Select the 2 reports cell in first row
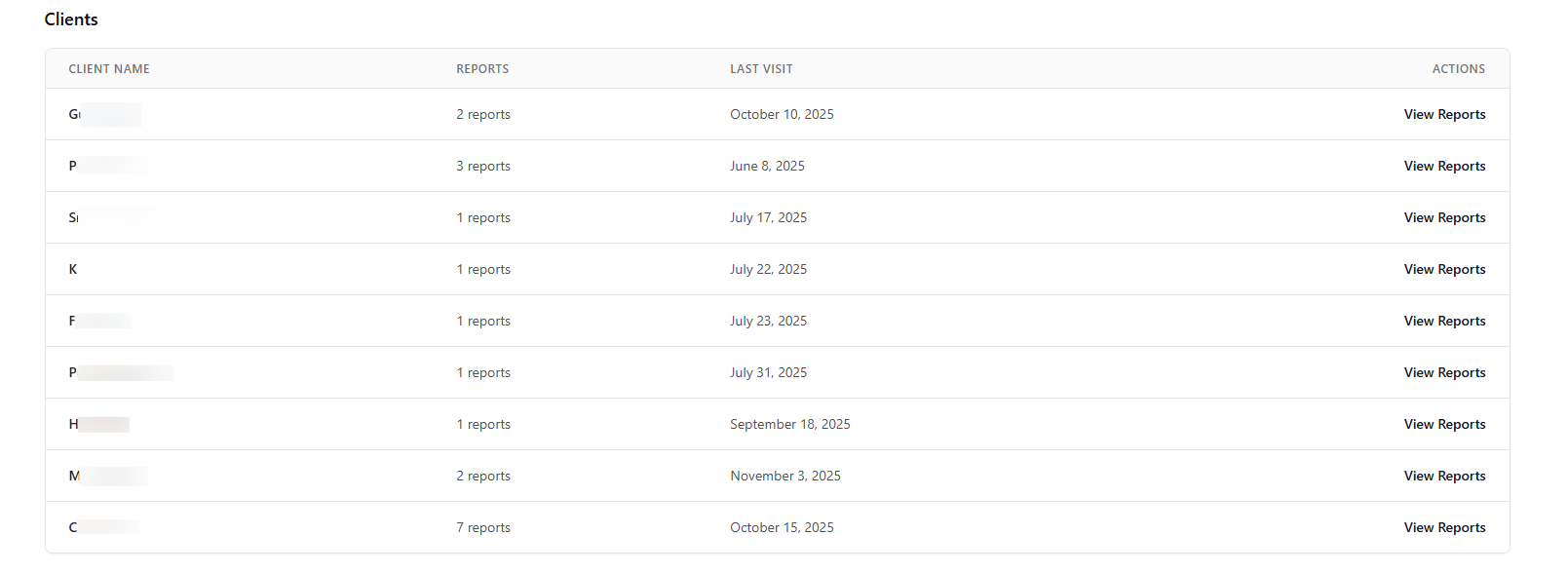 (482, 114)
